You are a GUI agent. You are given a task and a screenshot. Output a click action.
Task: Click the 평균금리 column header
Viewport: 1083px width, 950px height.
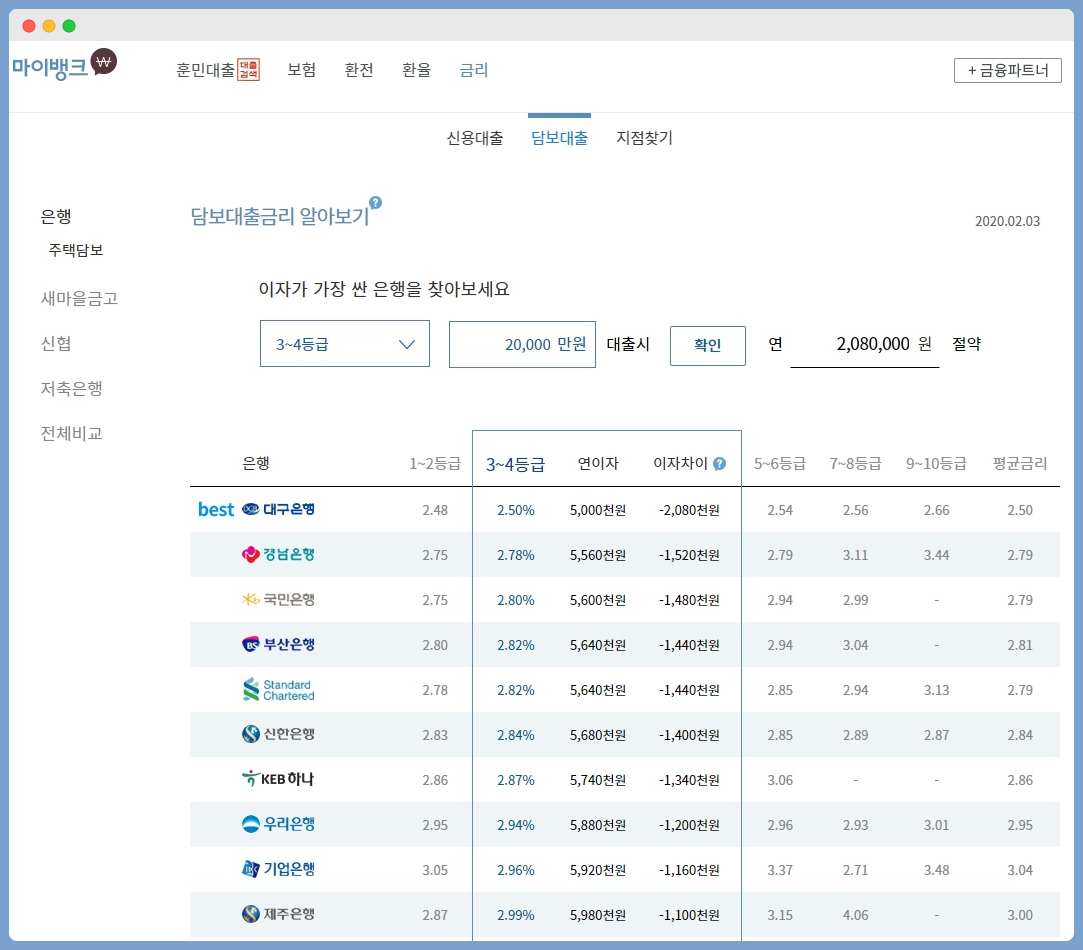(1019, 464)
